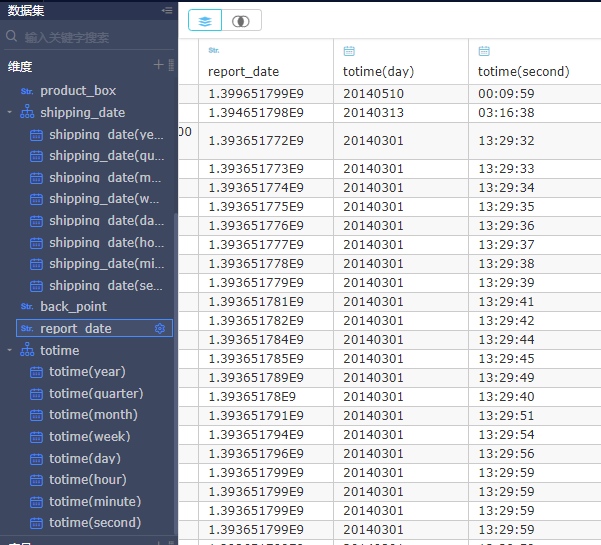This screenshot has height=545, width=601.
Task: Select cell 13:29:40
Action: click(x=535, y=397)
